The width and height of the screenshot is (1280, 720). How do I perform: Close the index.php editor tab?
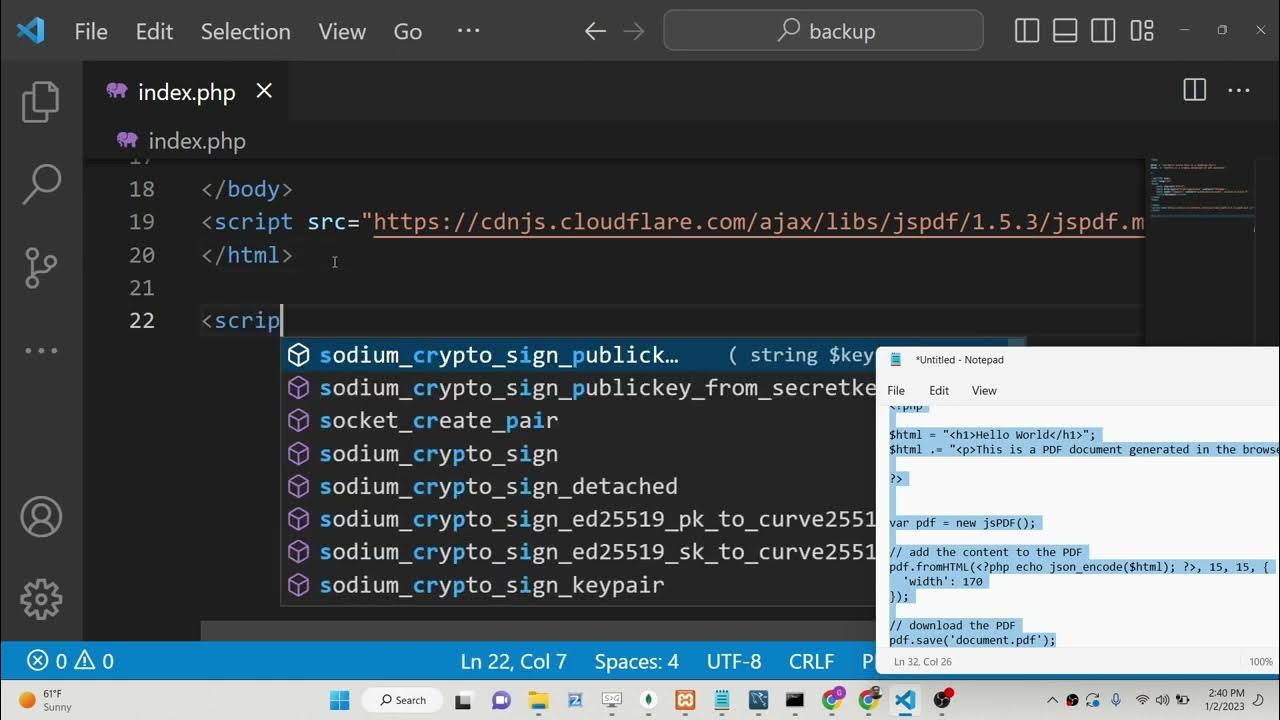[x=264, y=92]
